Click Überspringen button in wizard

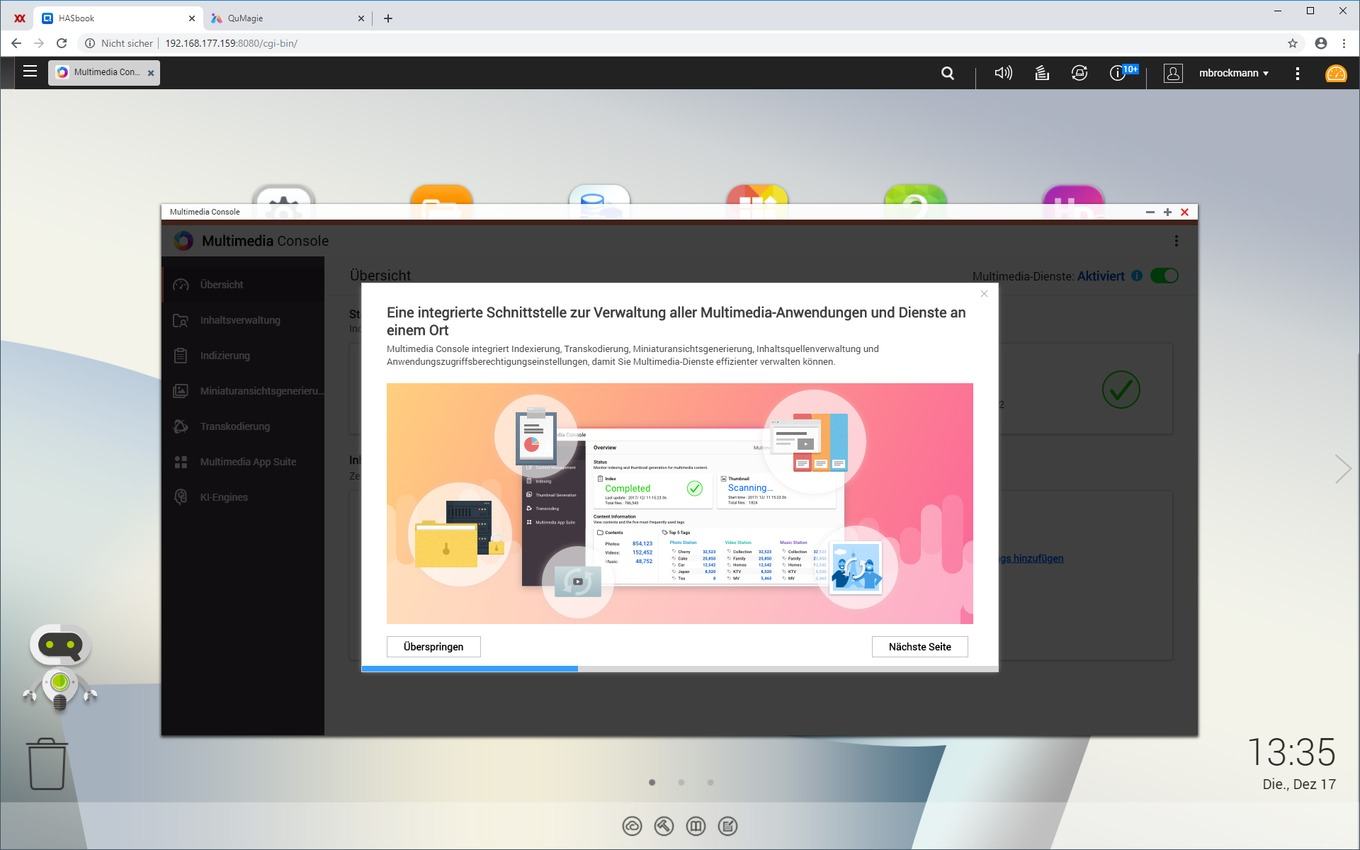pyautogui.click(x=433, y=647)
